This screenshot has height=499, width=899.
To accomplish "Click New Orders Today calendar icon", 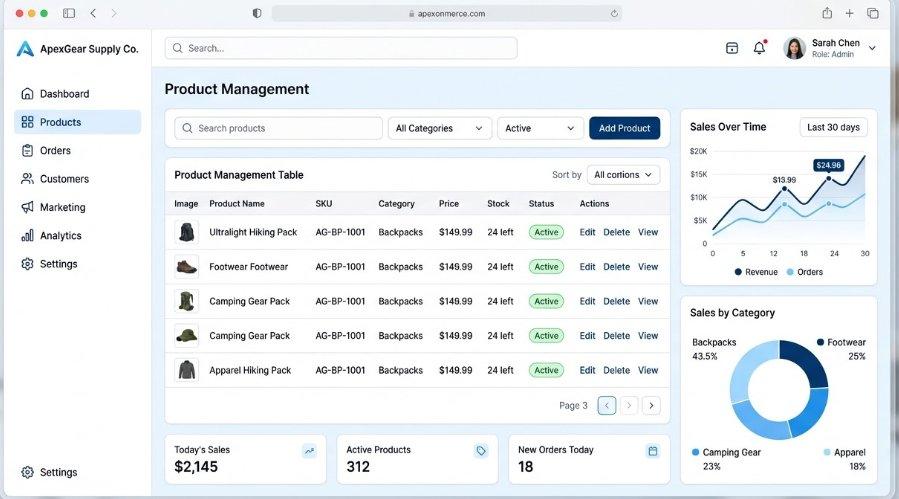I will pyautogui.click(x=652, y=451).
